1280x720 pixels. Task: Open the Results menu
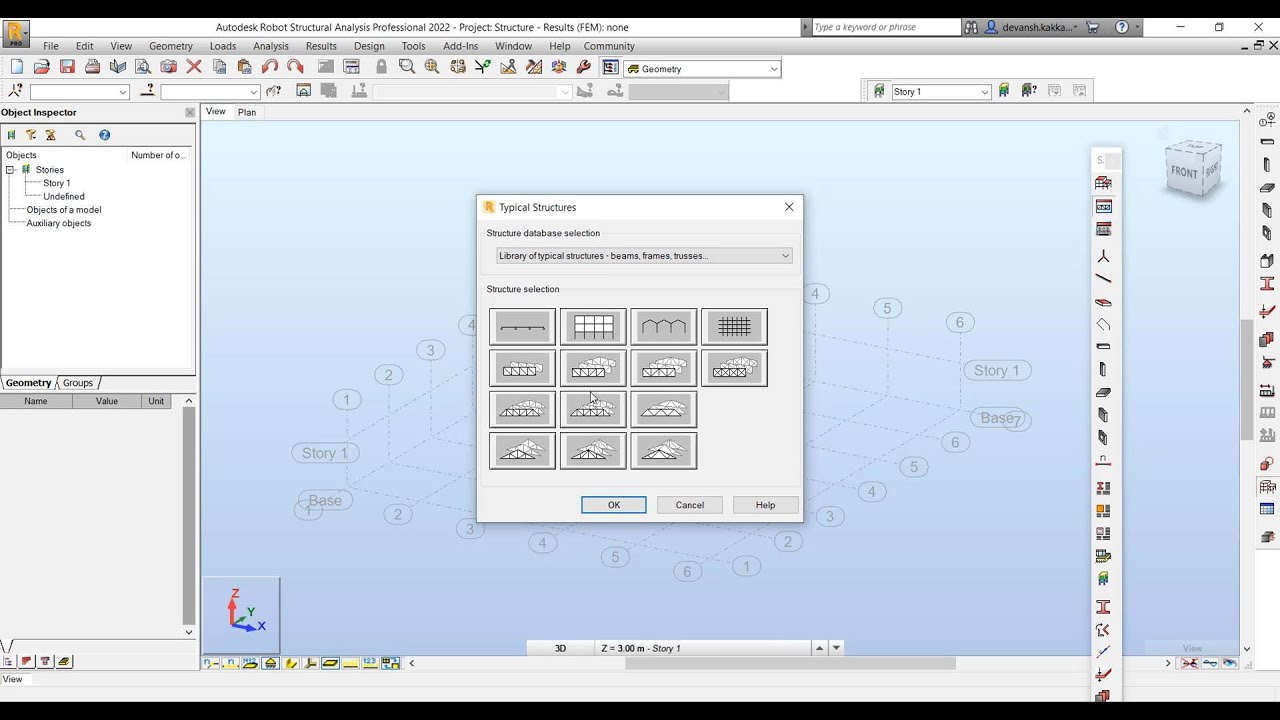(x=321, y=46)
